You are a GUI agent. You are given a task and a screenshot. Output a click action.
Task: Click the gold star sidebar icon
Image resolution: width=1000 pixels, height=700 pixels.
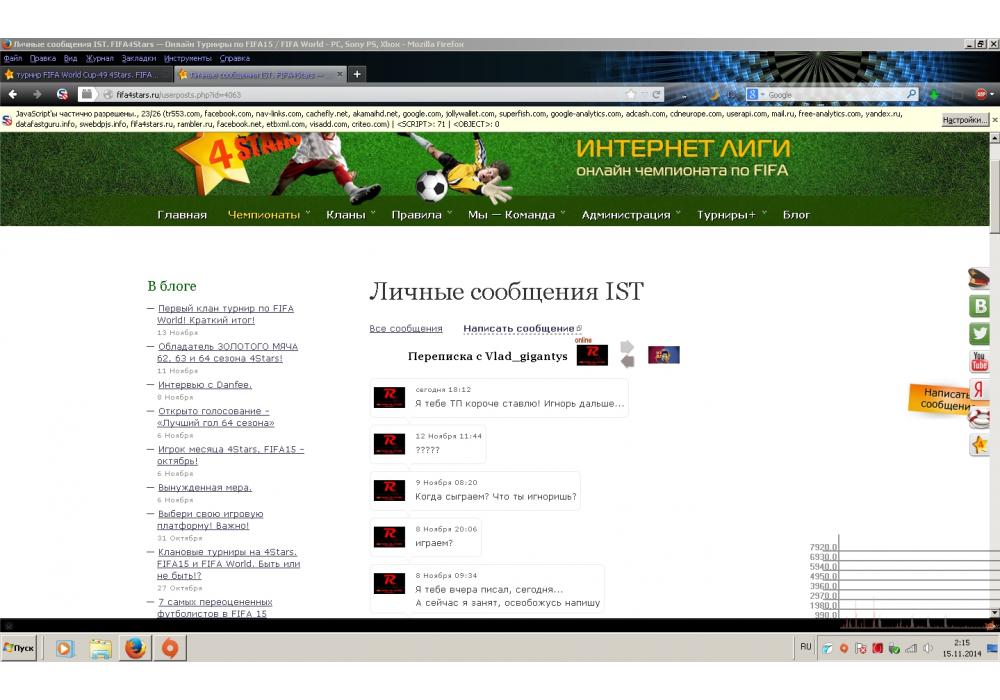[x=979, y=444]
